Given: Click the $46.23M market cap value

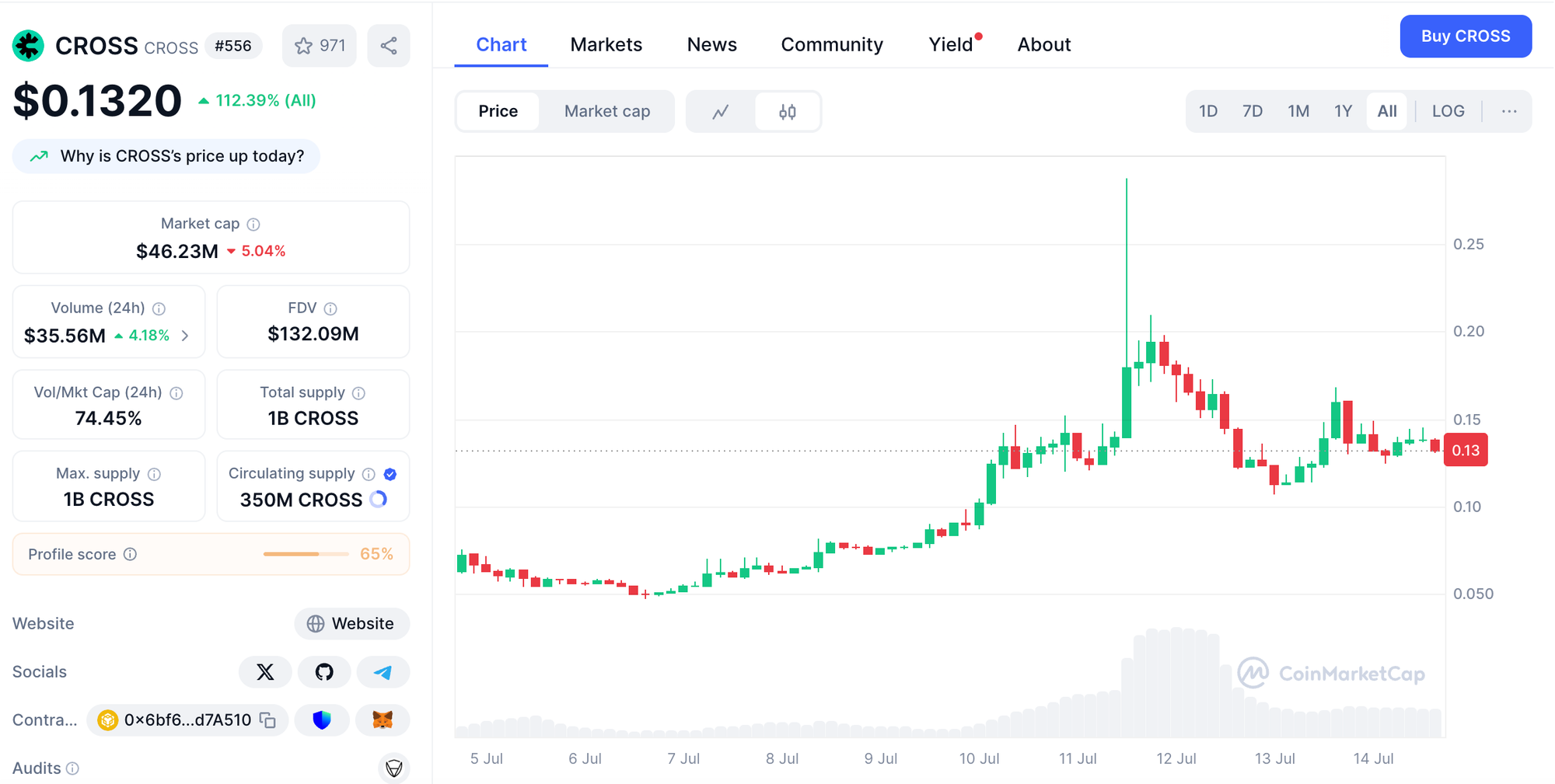Looking at the screenshot, I should (x=177, y=251).
